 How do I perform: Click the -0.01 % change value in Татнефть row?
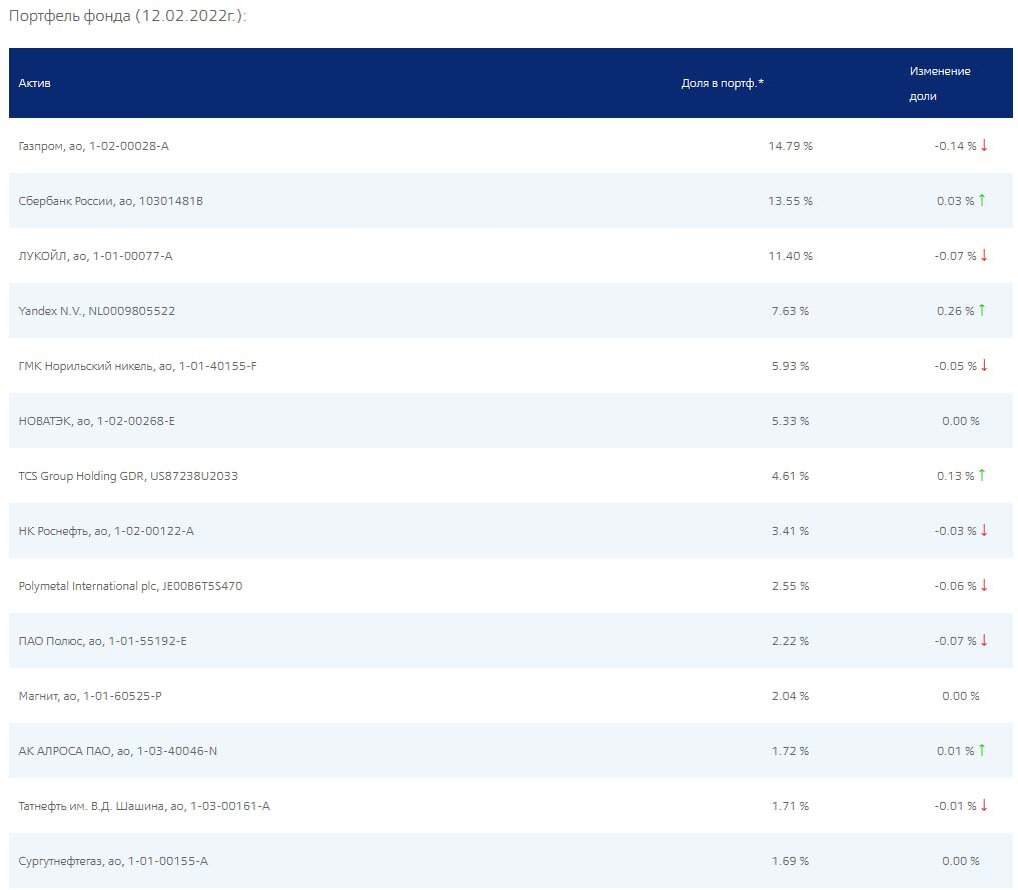point(955,806)
